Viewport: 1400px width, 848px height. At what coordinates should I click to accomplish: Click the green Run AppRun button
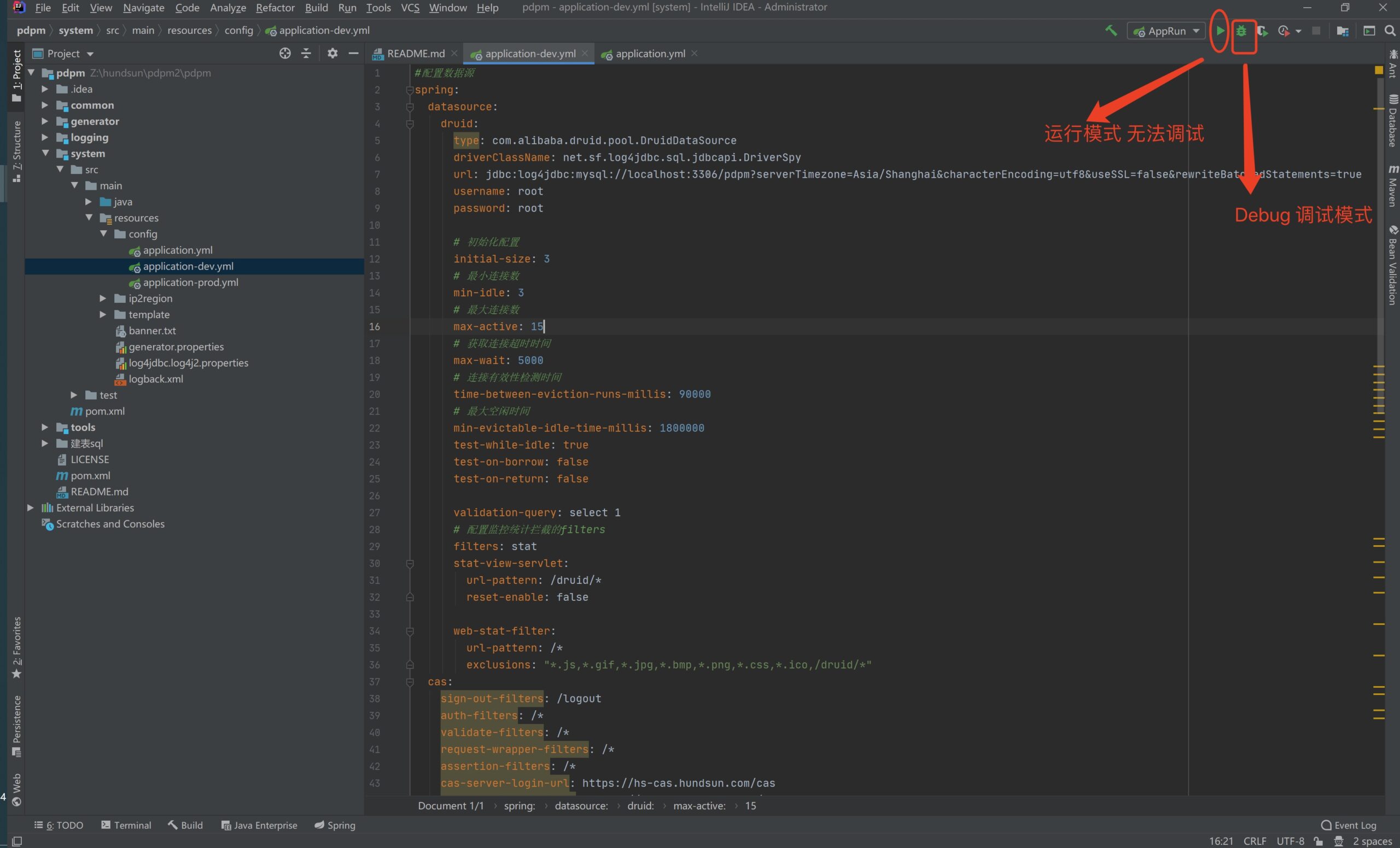coord(1220,31)
